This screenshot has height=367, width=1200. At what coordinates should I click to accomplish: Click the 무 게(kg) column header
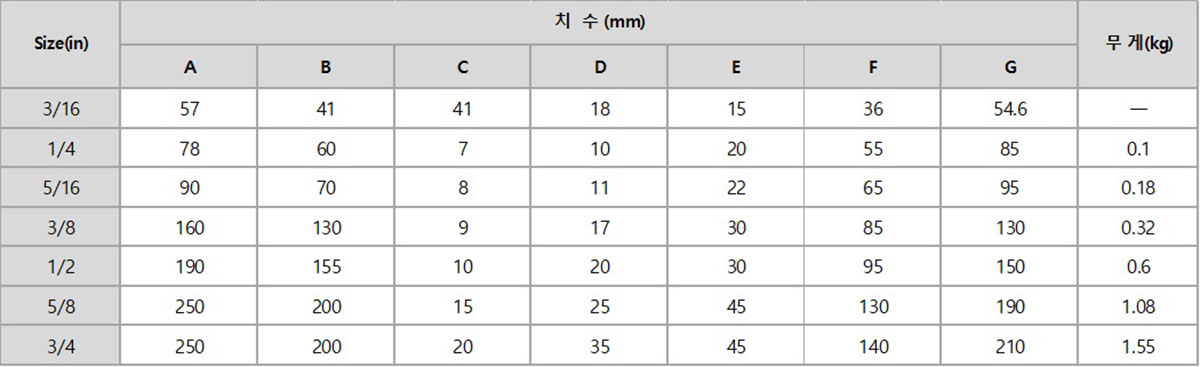click(1138, 45)
